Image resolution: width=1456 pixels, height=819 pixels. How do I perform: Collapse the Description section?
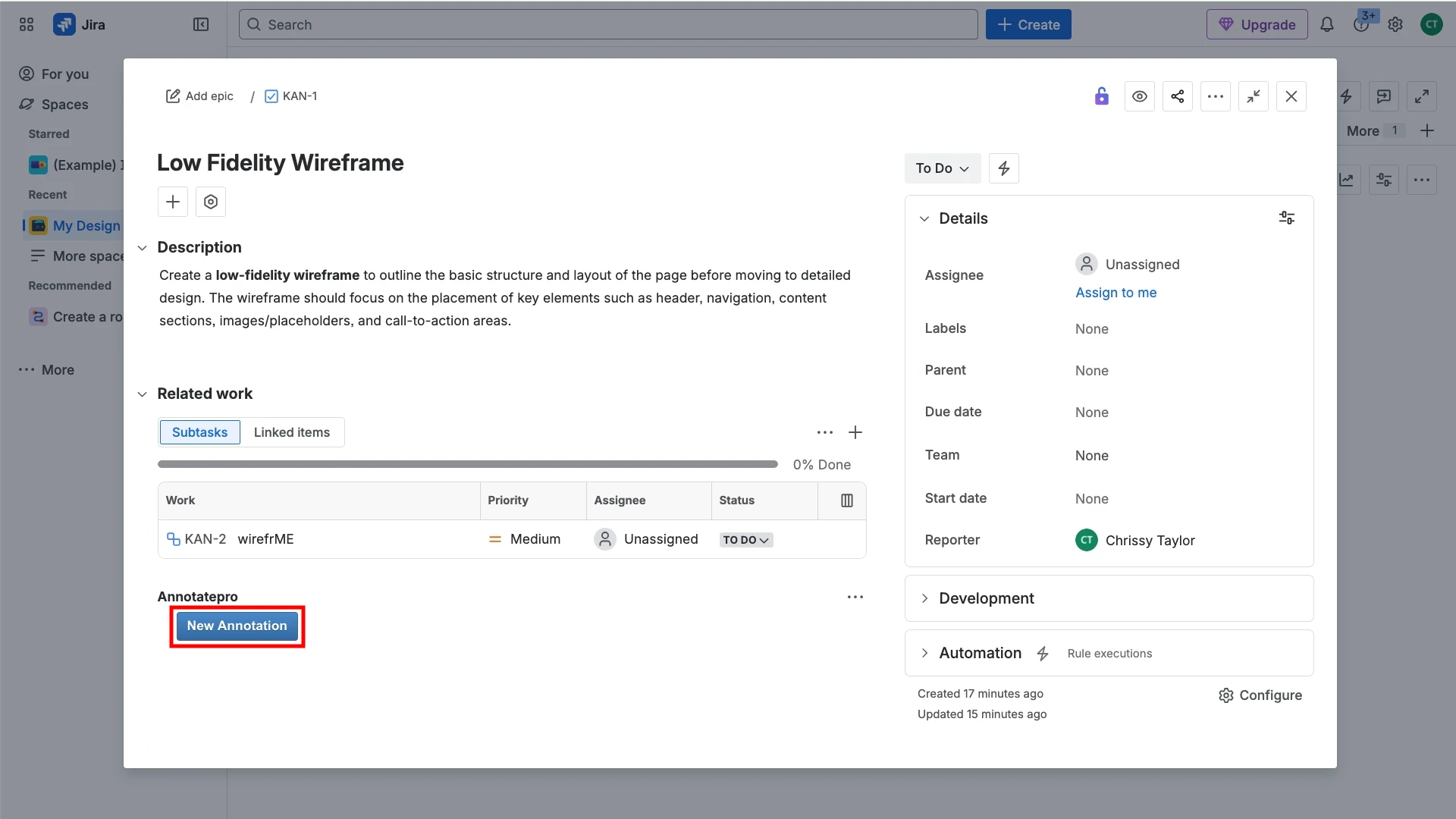(143, 247)
